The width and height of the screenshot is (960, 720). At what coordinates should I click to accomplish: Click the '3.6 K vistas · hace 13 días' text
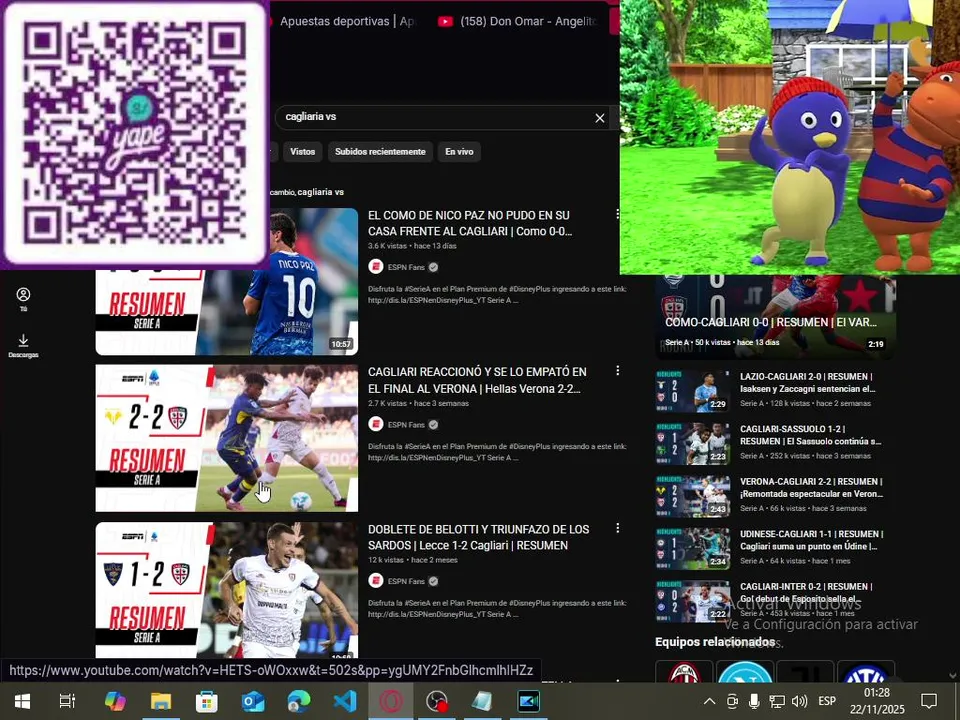point(412,246)
